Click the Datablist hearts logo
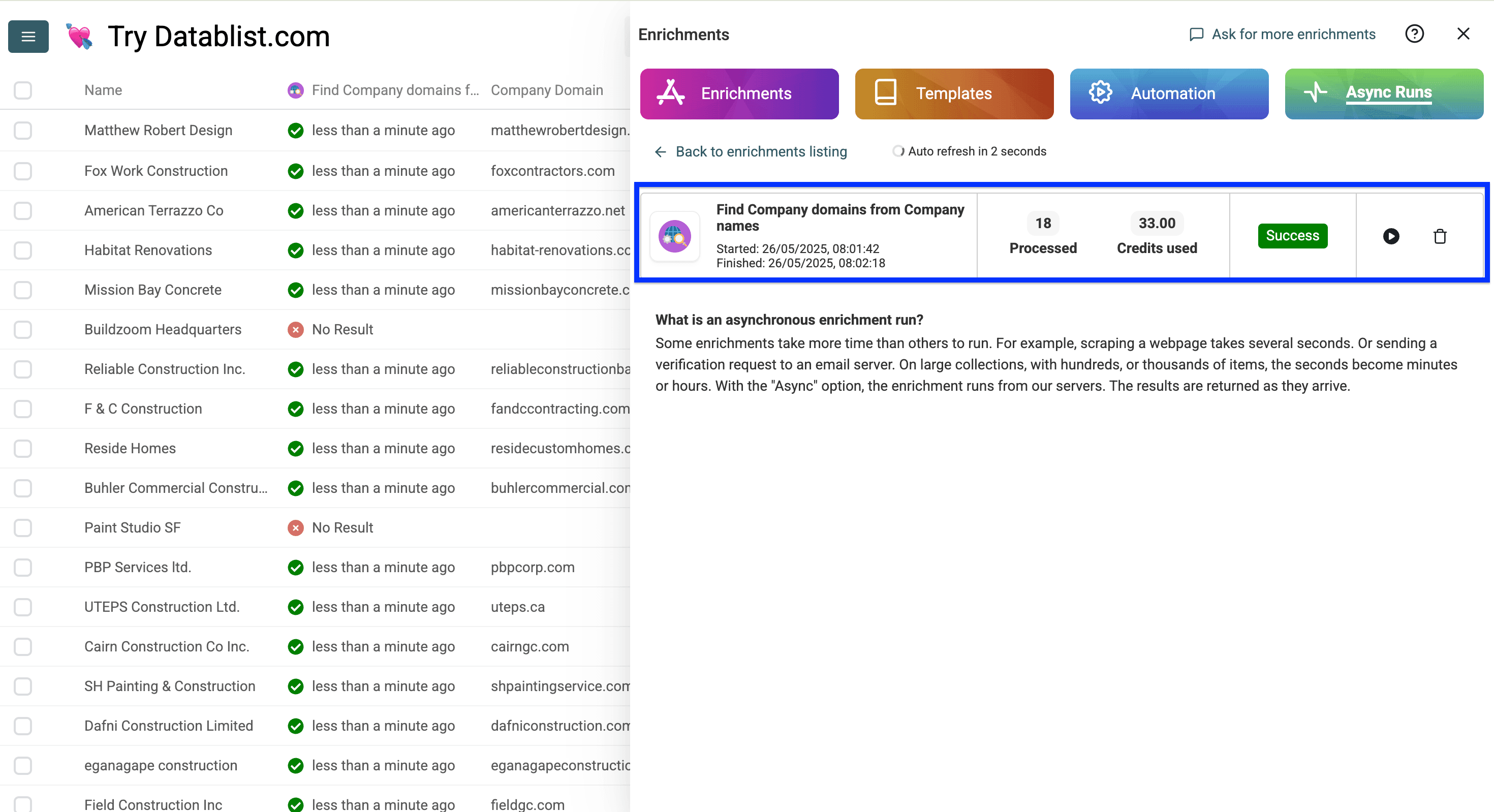Viewport: 1494px width, 812px height. [x=79, y=37]
